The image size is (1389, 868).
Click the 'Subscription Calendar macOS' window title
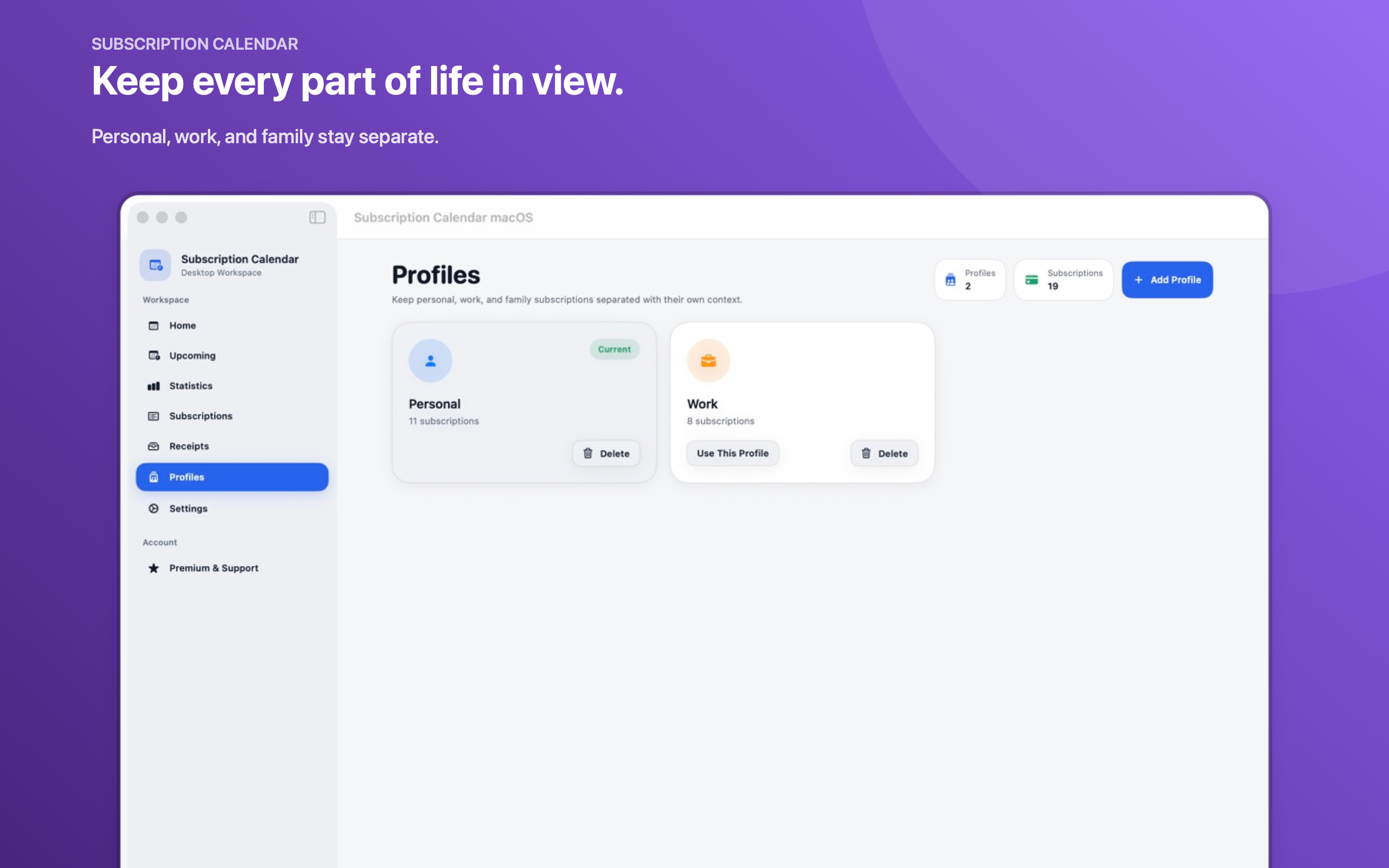click(x=443, y=217)
